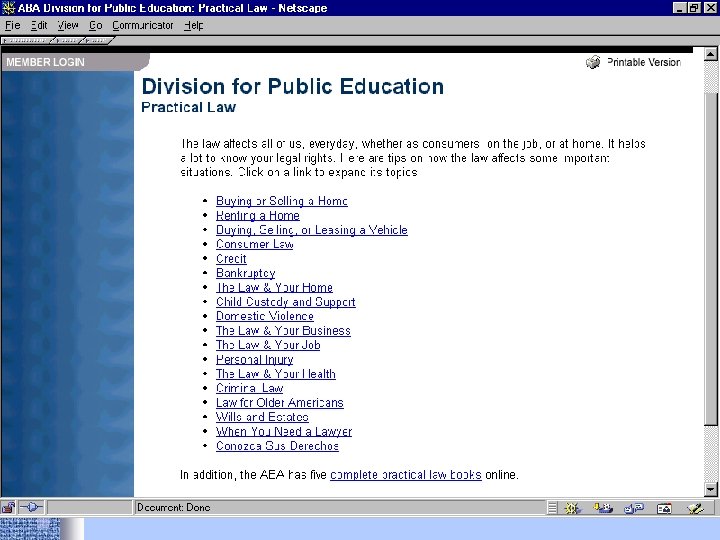
Task: Open the Inbox mailbox icon in component bar
Action: click(603, 508)
